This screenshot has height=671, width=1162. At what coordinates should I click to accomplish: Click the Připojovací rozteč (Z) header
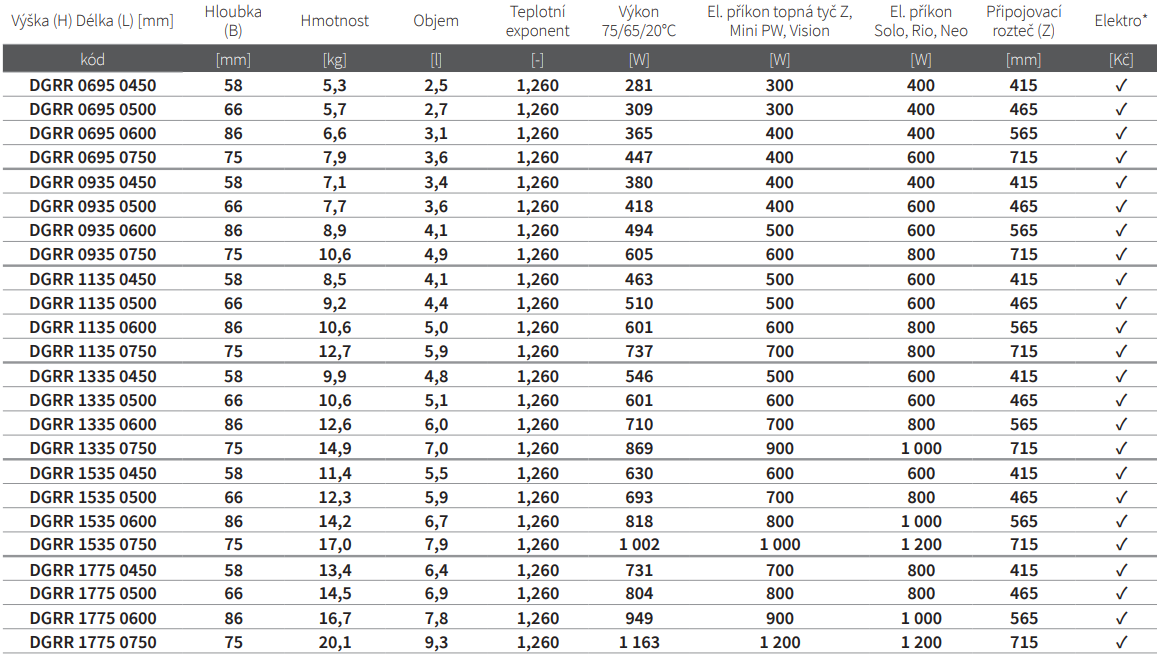click(x=1023, y=21)
